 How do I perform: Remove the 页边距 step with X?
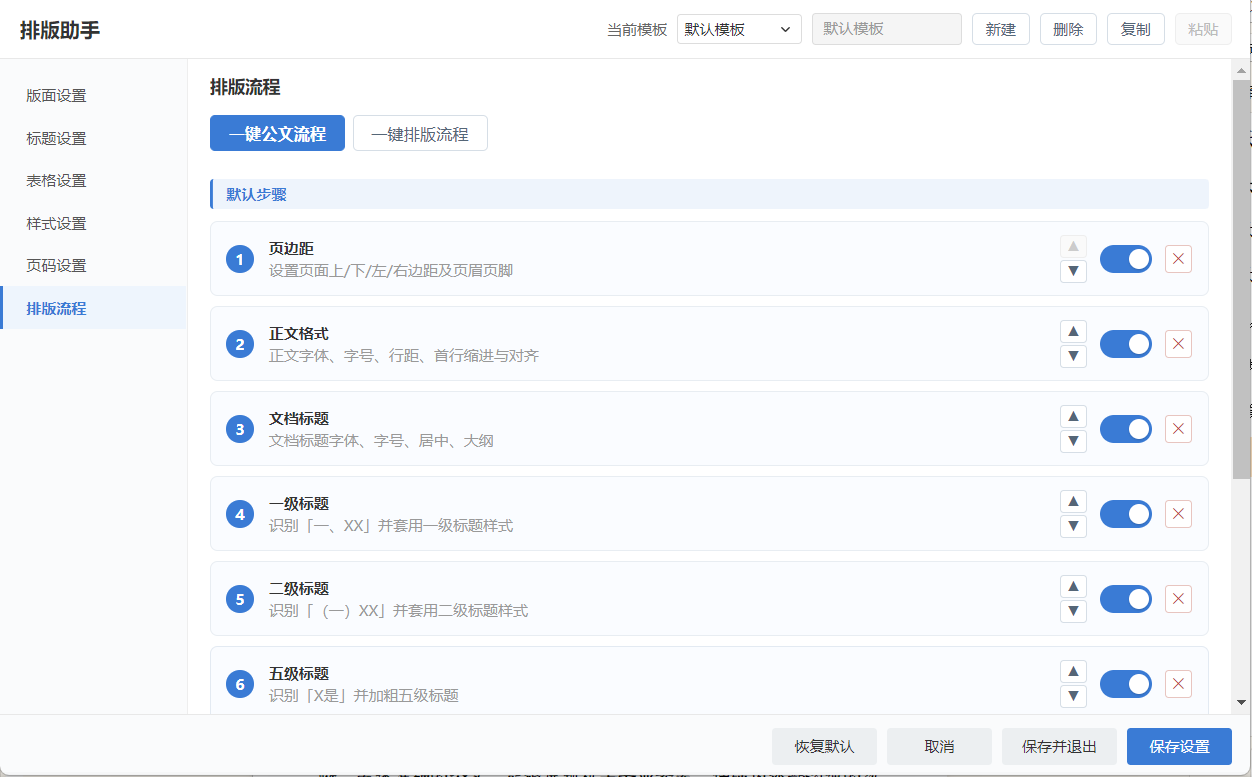(x=1178, y=259)
